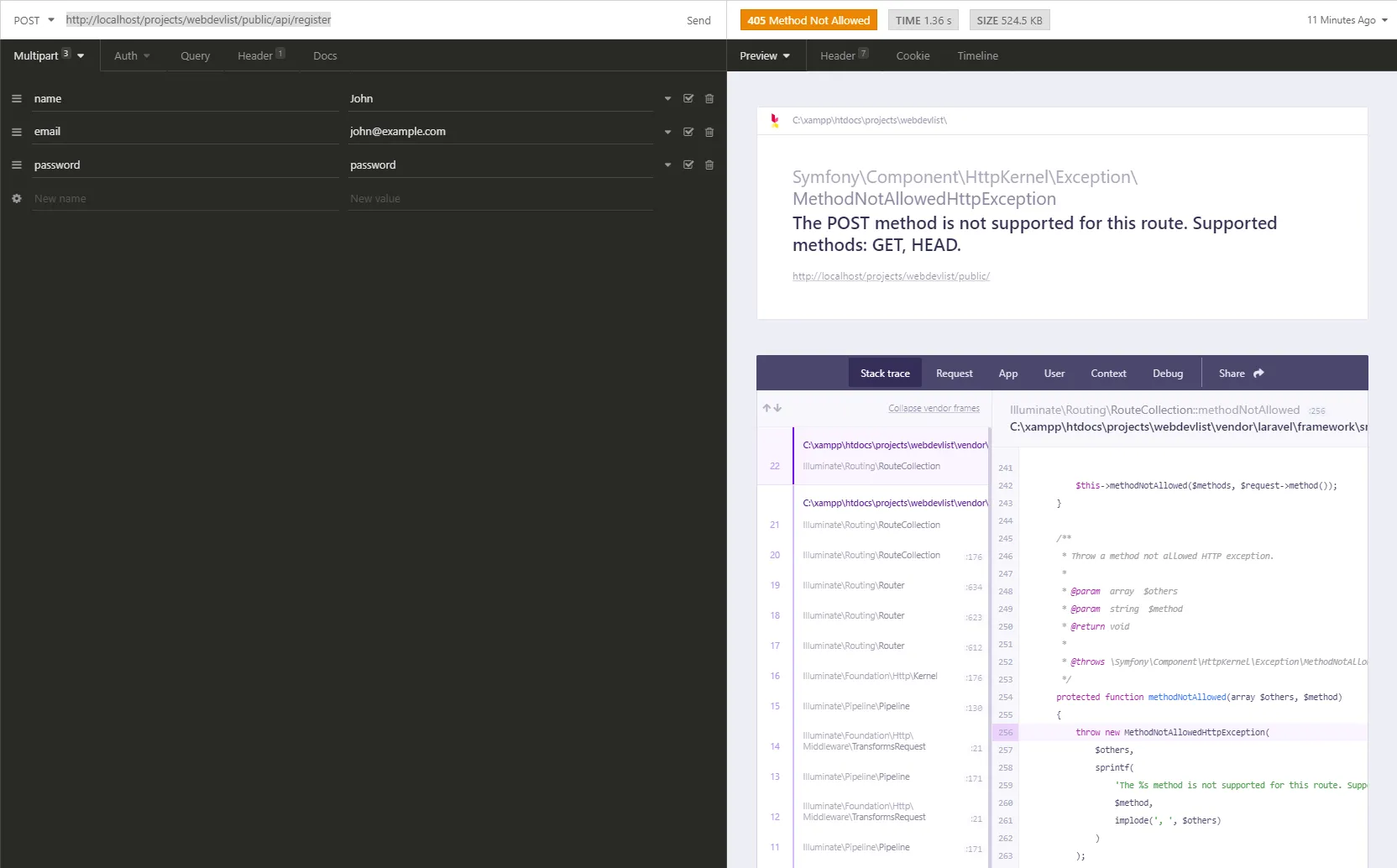Select stack frame 13 Pipeline :171
Screen dimensions: 1397x868
pyautogui.click(x=873, y=776)
